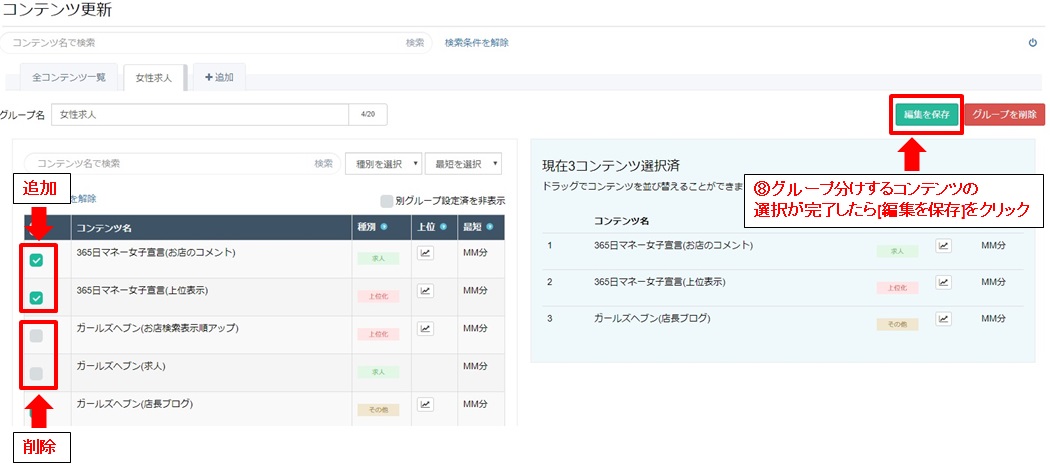Click the 編集を保存 button
This screenshot has height=465, width=1050.
927,114
